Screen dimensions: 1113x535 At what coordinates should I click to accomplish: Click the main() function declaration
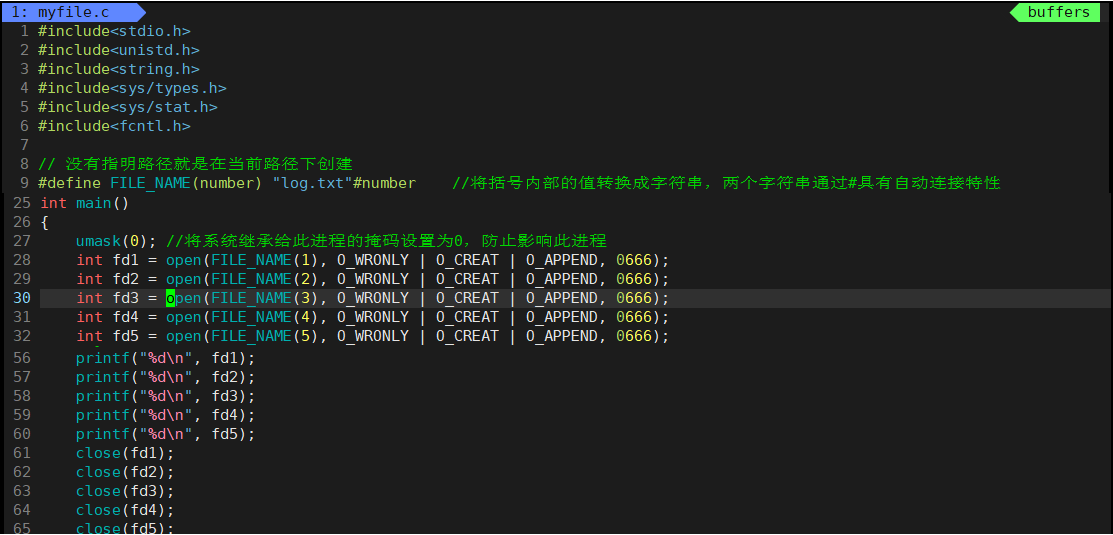click(102, 203)
